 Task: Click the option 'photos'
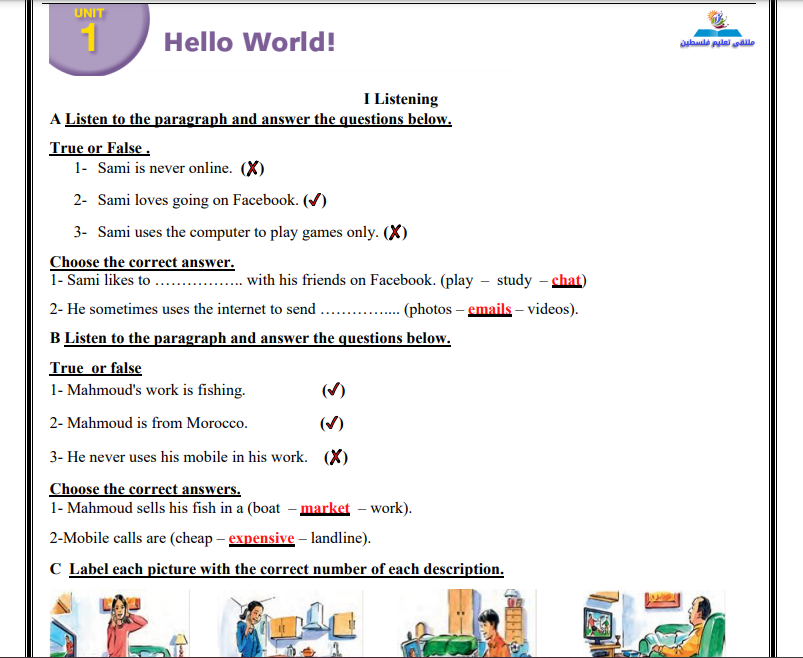(x=430, y=309)
